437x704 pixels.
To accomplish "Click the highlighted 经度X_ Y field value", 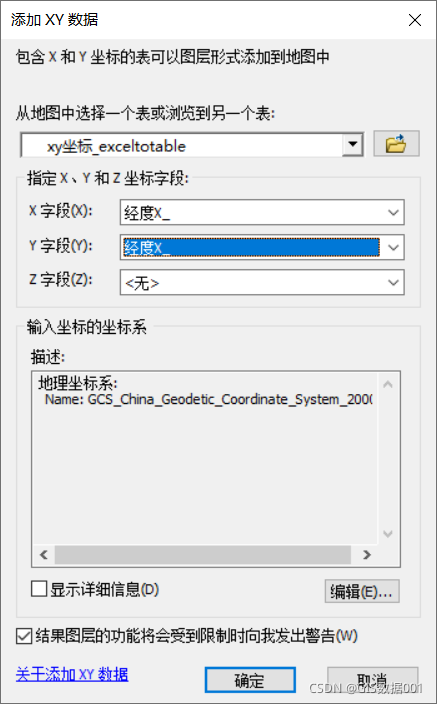I will [x=251, y=247].
